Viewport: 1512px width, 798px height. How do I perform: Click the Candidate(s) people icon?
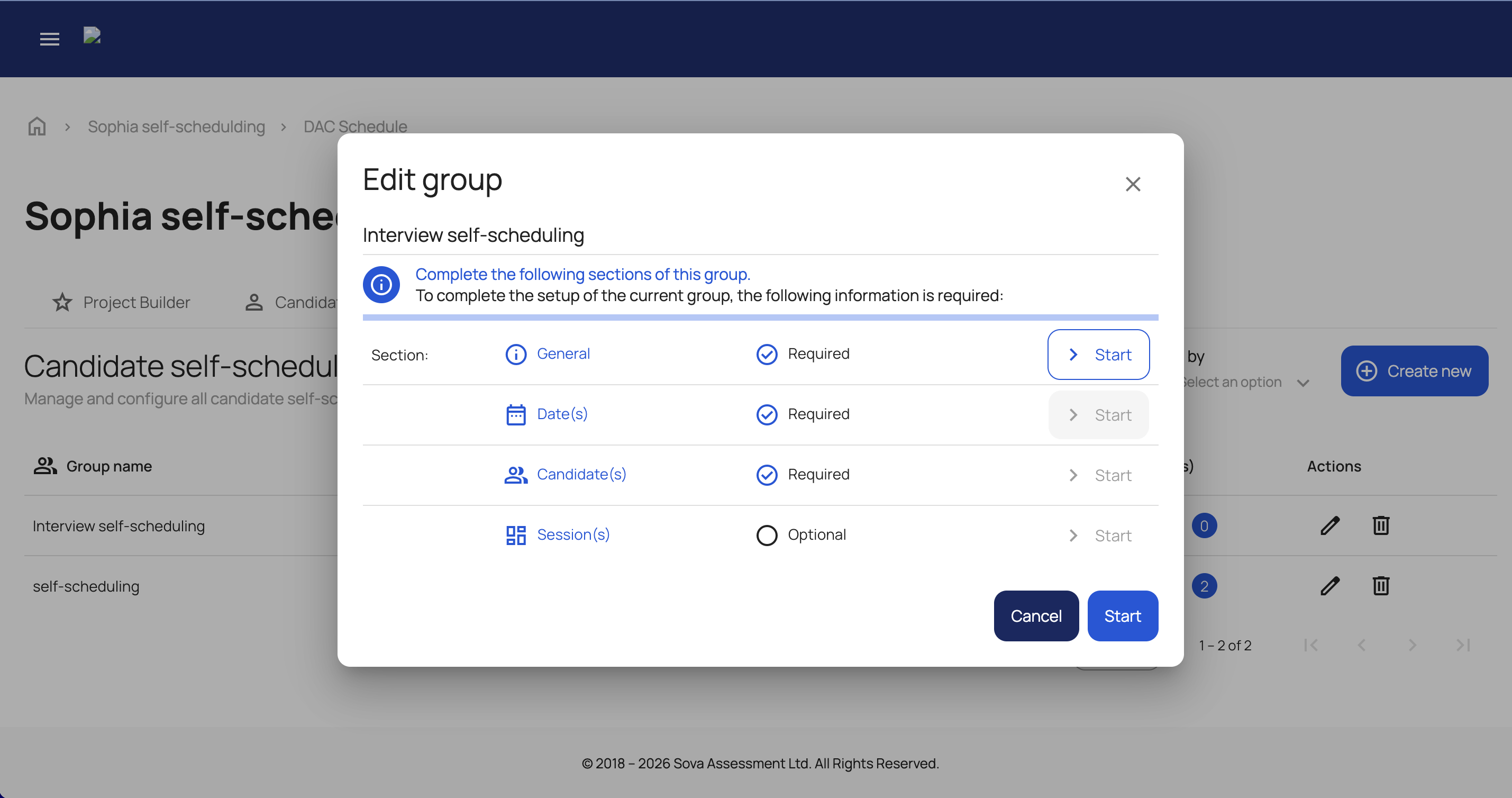(515, 475)
